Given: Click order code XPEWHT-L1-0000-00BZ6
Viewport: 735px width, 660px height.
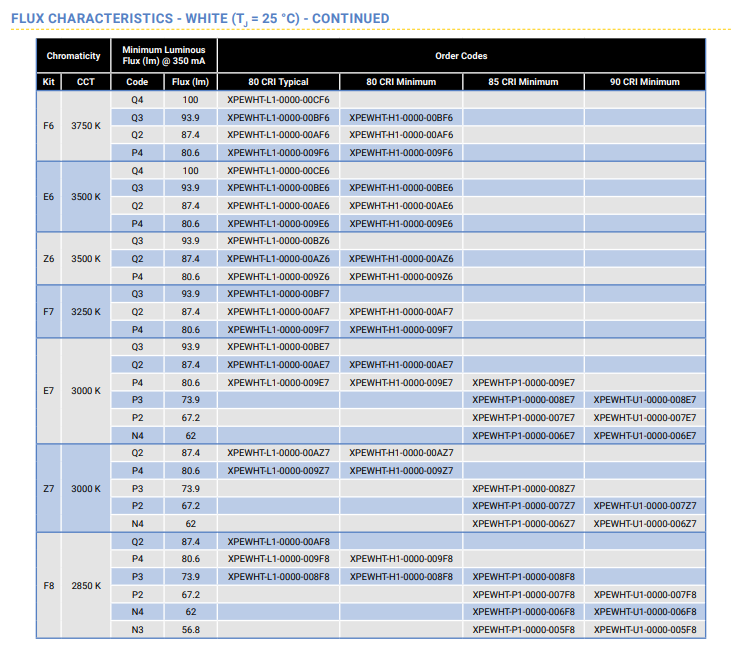Looking at the screenshot, I should point(278,241).
